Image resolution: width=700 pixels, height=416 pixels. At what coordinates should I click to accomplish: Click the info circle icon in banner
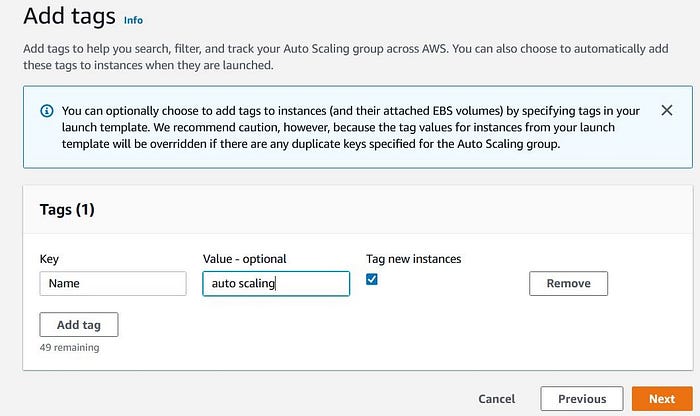pyautogui.click(x=46, y=111)
